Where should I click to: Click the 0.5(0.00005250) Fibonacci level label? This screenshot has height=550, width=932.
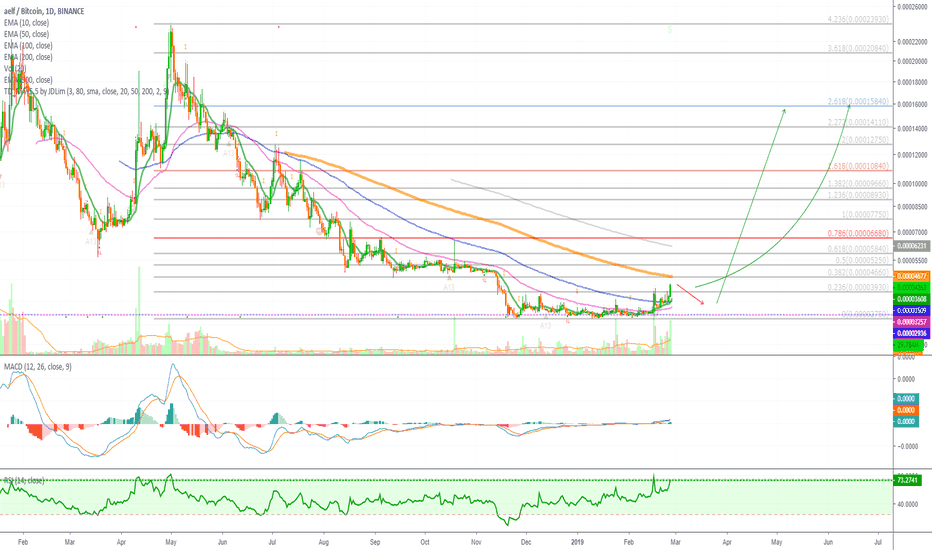862,260
